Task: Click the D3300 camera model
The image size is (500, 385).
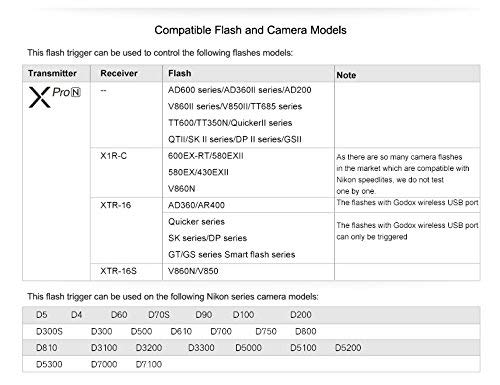Action: tap(201, 348)
